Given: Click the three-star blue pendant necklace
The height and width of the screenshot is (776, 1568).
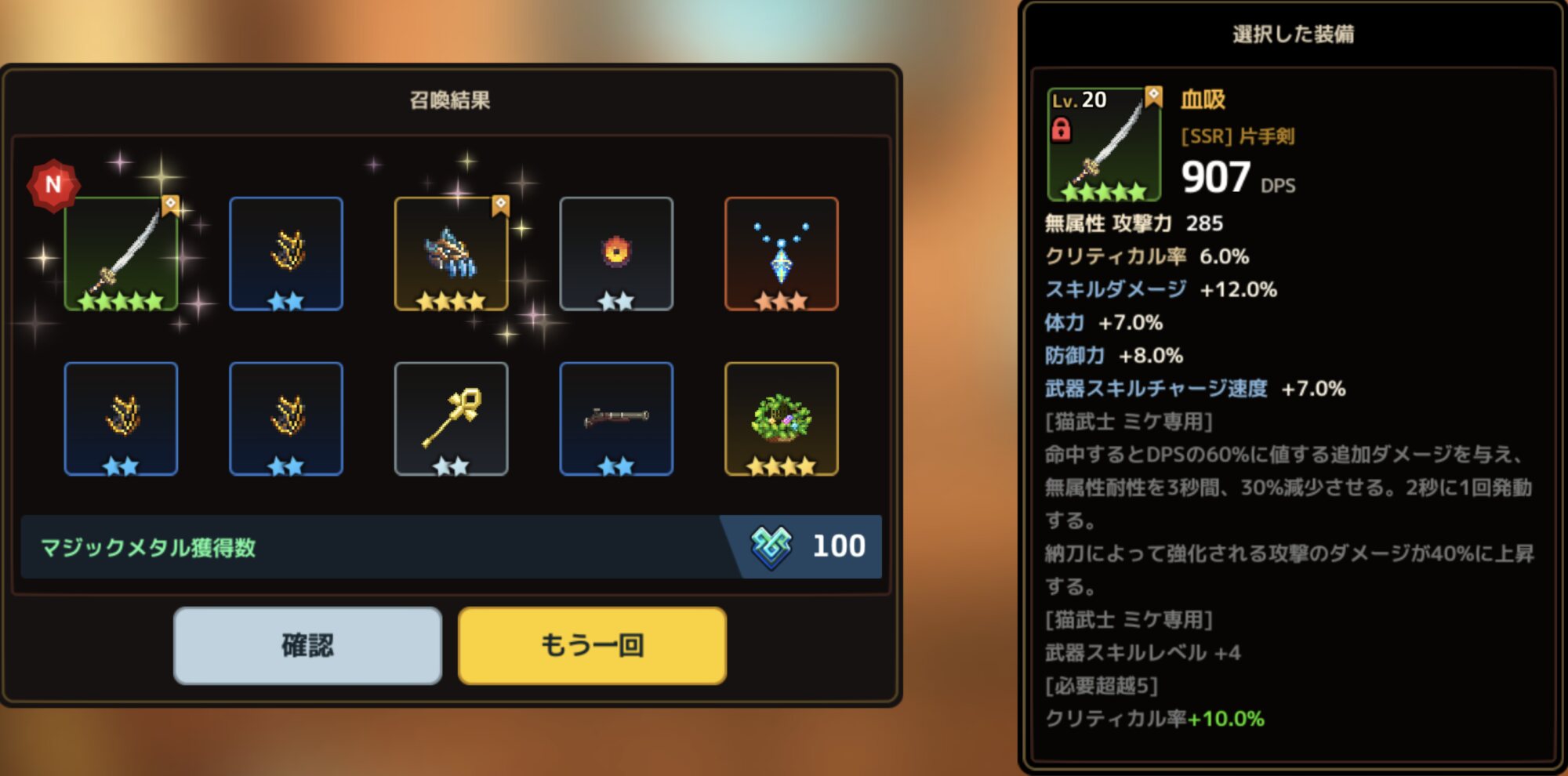Looking at the screenshot, I should [x=782, y=254].
